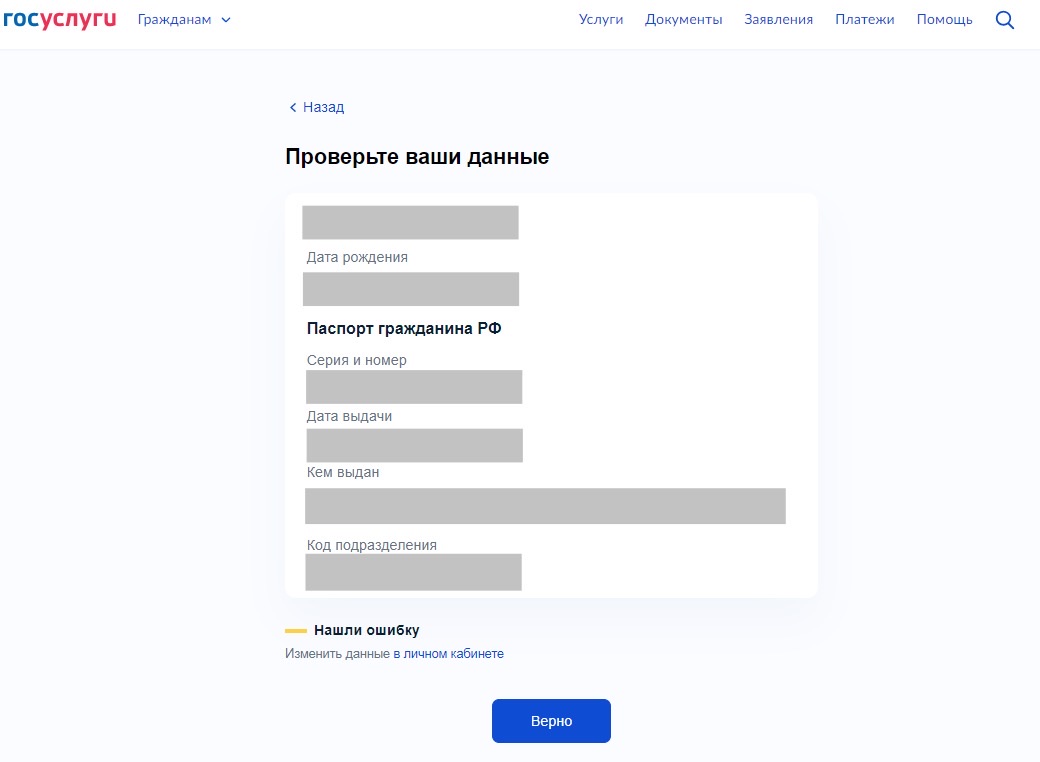Viewport: 1040px width, 762px height.
Task: Click the redacted Серия и номер value
Action: tap(413, 387)
